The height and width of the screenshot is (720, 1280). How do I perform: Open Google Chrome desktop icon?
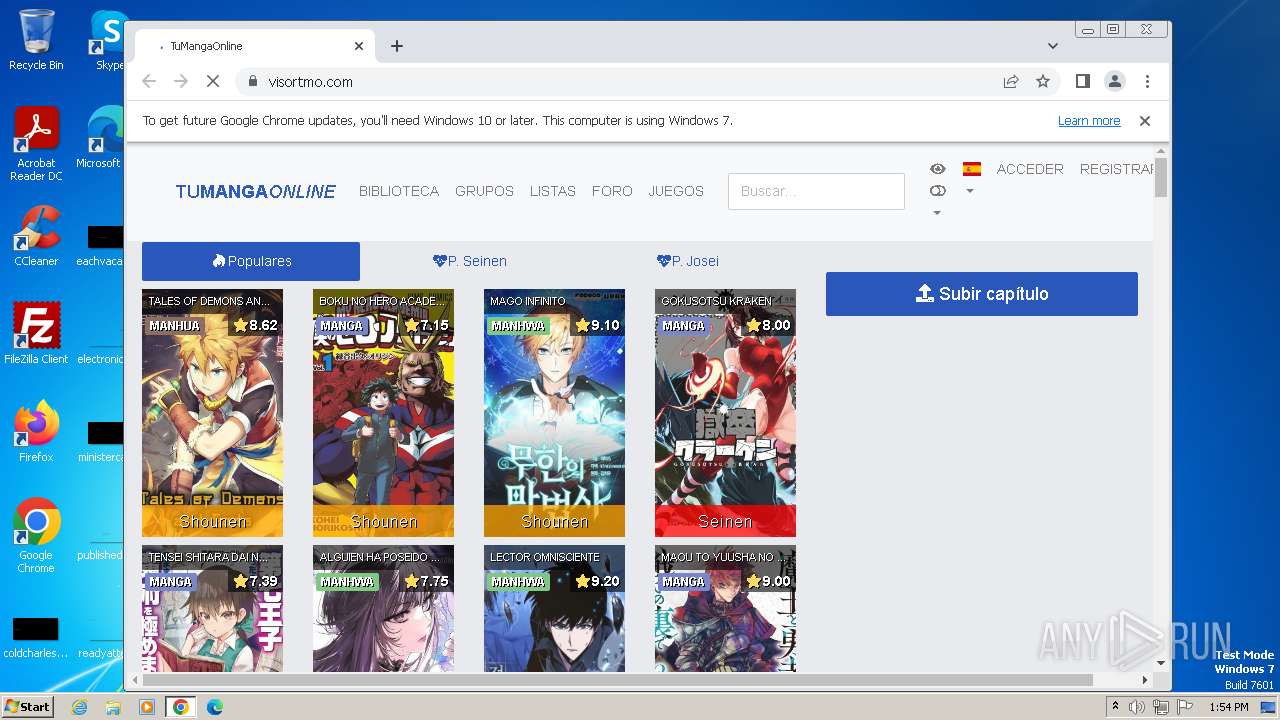[36, 535]
